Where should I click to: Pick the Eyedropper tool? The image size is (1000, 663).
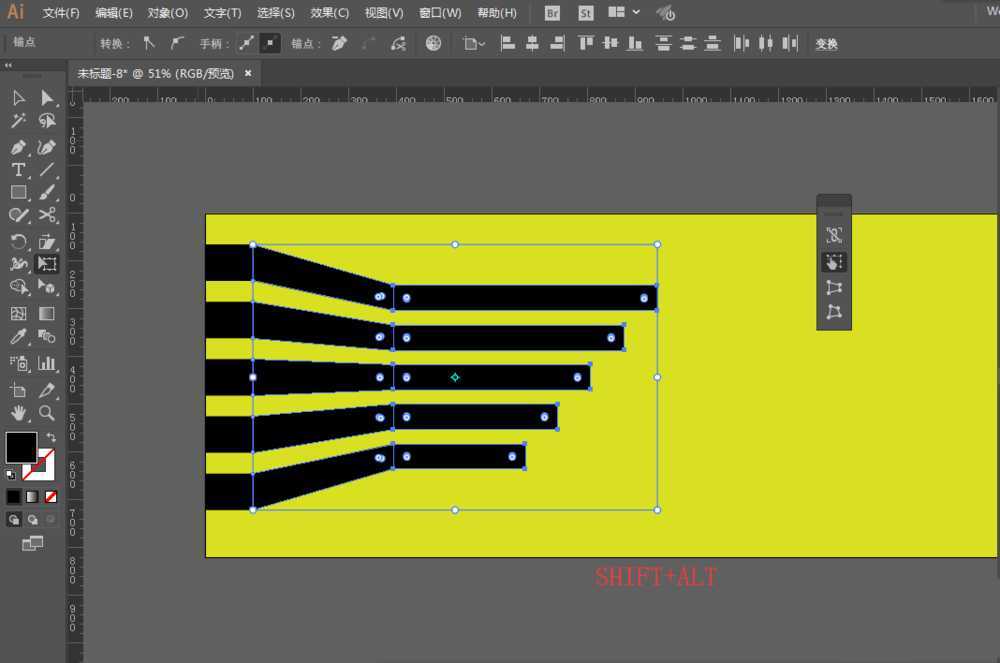[x=18, y=337]
